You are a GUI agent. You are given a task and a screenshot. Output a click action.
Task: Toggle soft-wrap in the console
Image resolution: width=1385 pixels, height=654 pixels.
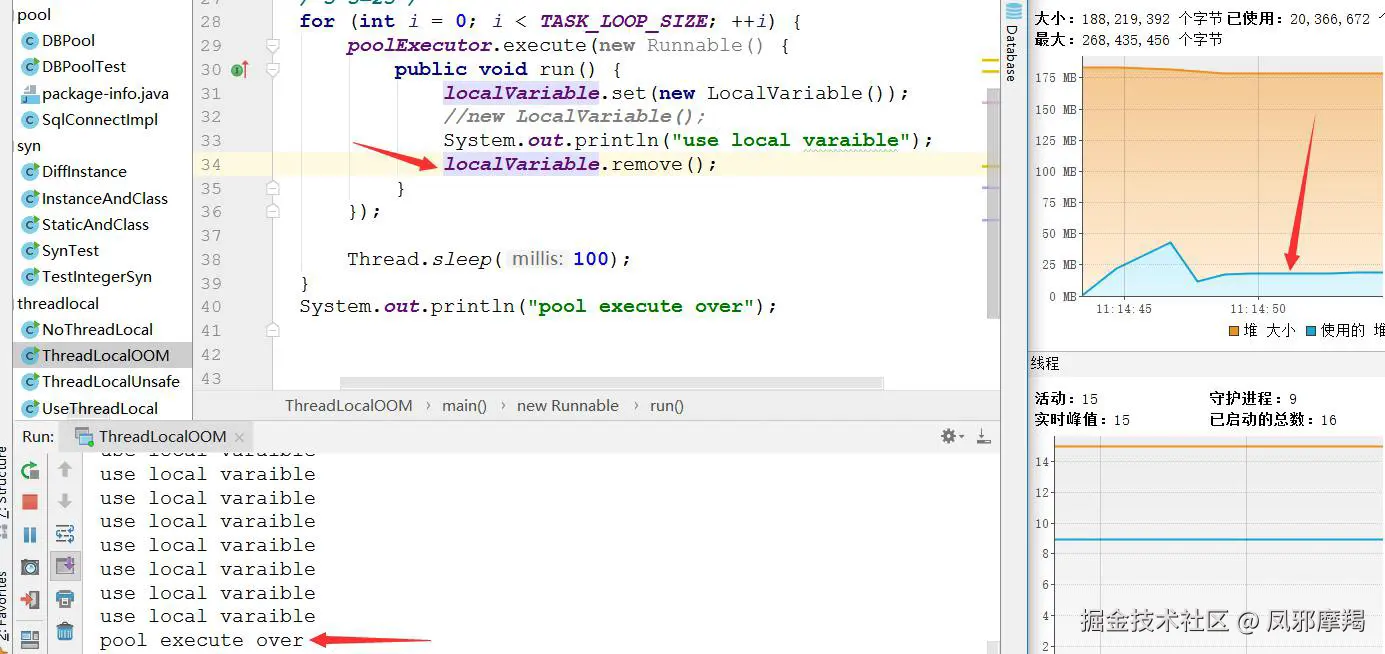tap(65, 534)
